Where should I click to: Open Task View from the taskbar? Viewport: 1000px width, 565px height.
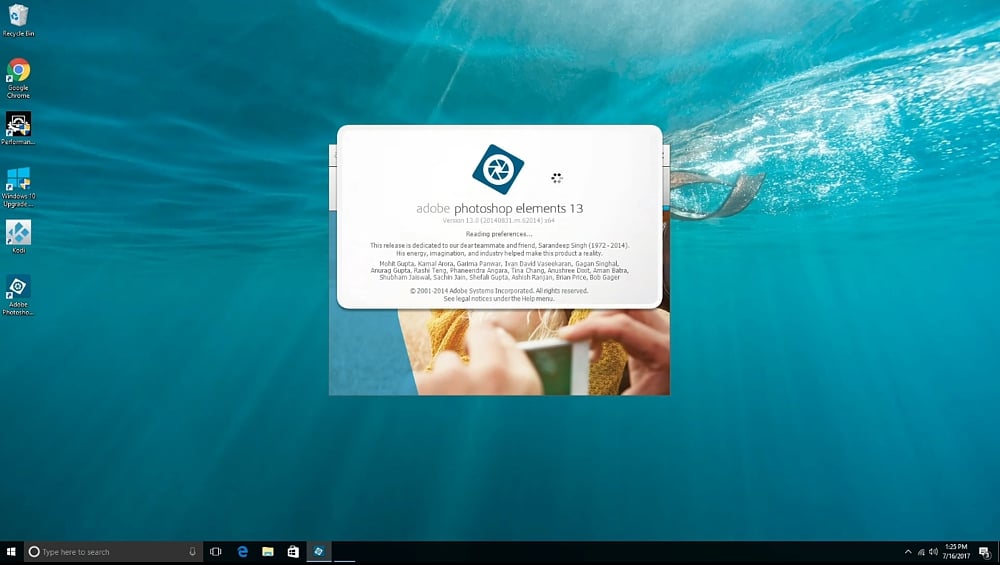click(x=216, y=552)
